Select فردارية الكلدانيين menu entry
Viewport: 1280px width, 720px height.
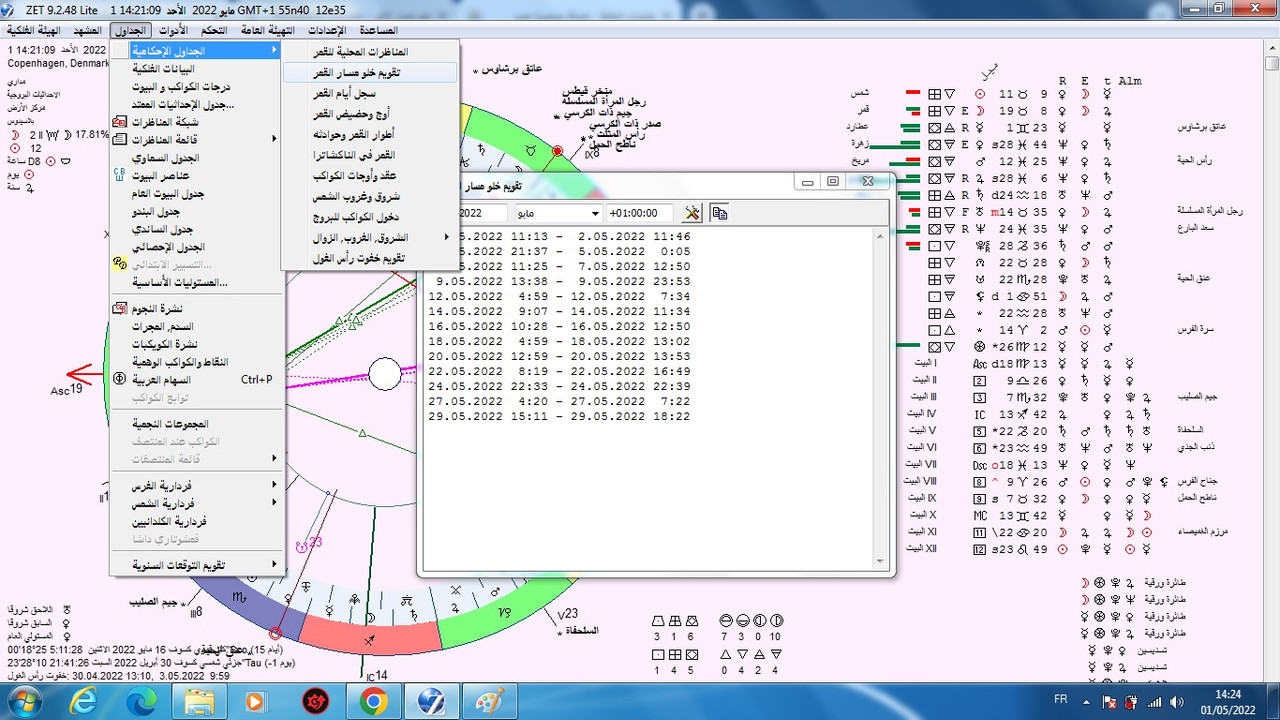tap(197, 522)
